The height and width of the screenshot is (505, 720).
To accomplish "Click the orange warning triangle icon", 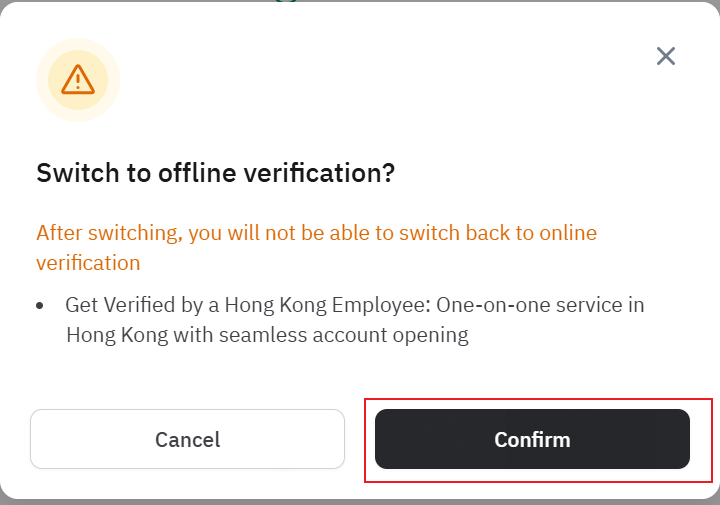I will coord(78,79).
